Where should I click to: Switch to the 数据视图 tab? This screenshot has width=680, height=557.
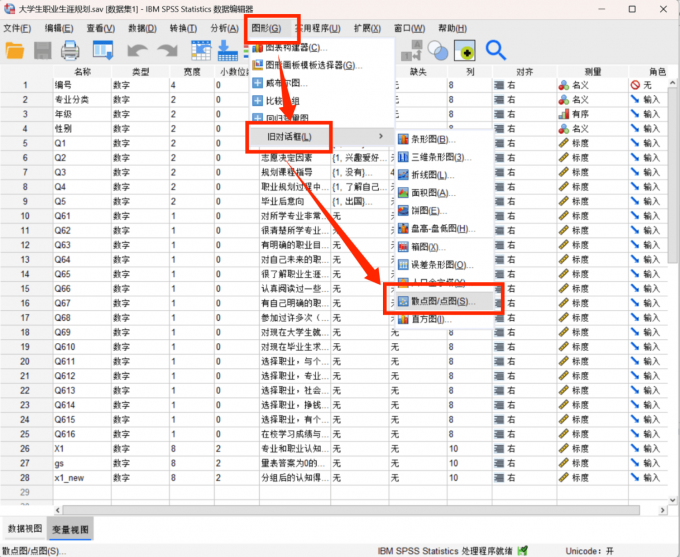click(x=25, y=527)
